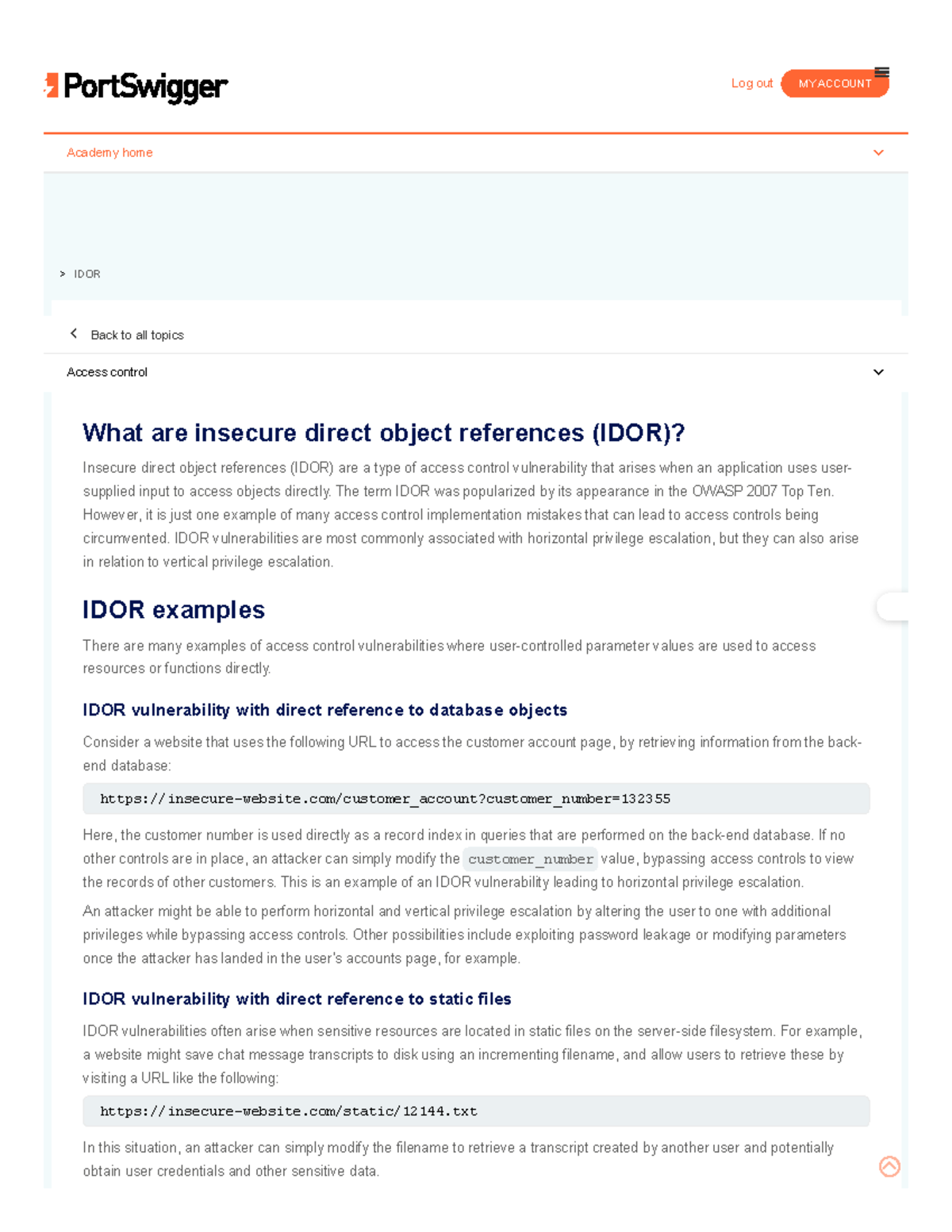Click the Log out link

click(751, 83)
